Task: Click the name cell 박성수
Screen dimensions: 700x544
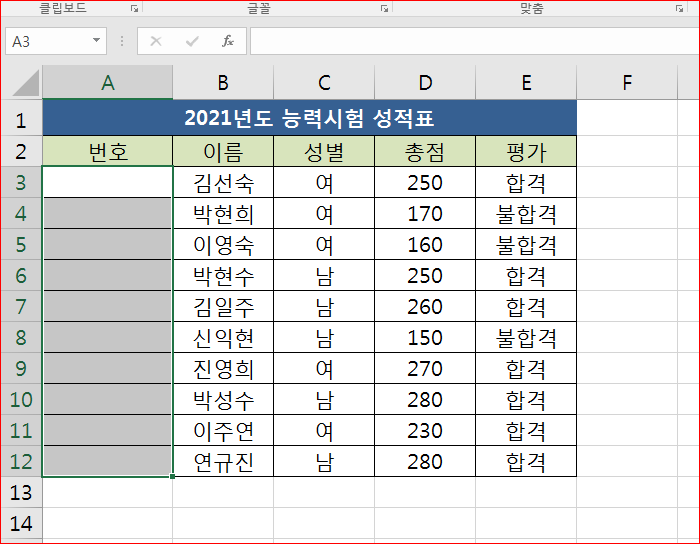Action: coord(223,399)
